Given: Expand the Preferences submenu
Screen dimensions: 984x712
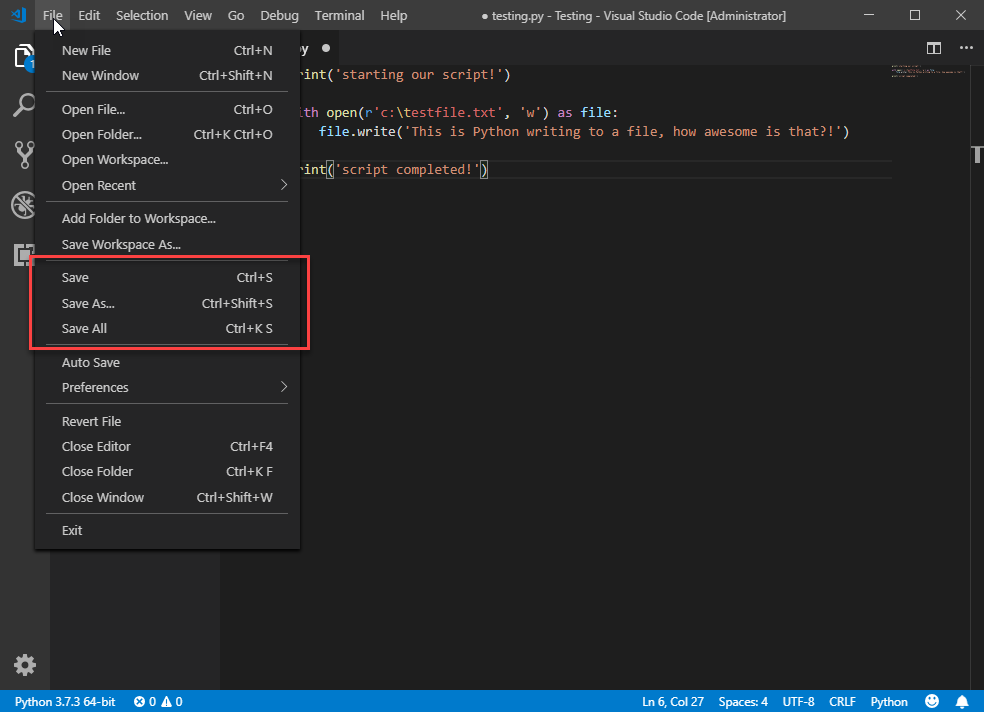Looking at the screenshot, I should (x=167, y=388).
